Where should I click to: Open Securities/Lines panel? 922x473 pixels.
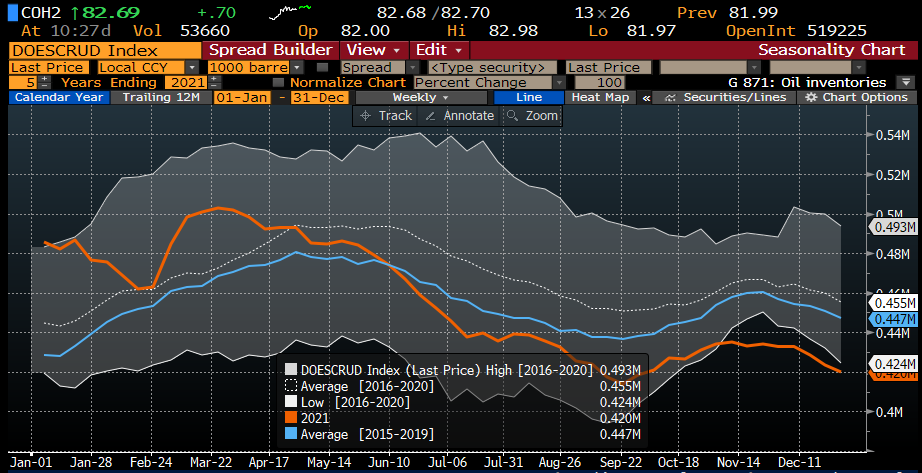coord(724,98)
